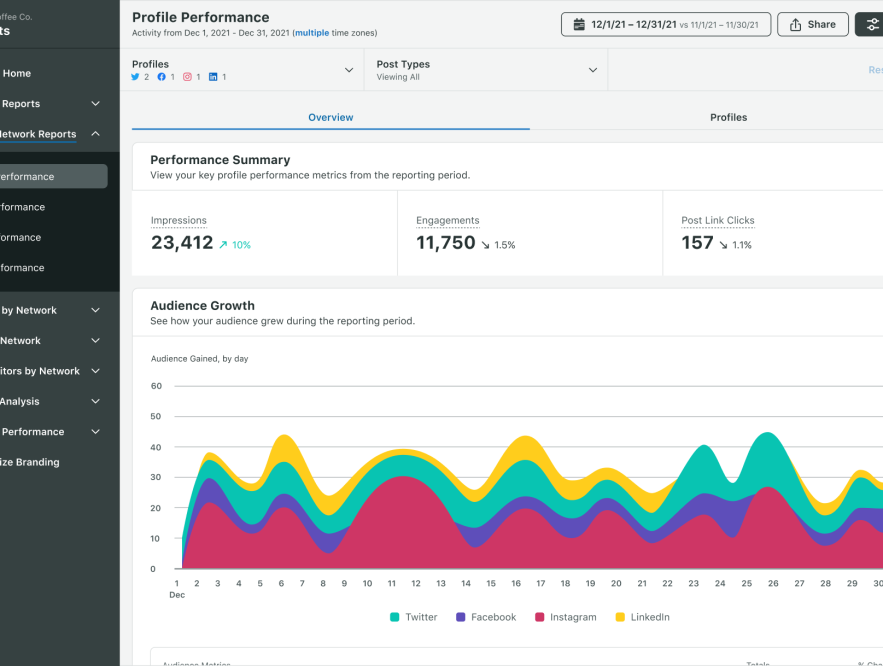Click the '10%' impressions change value
The width and height of the screenshot is (883, 666).
click(x=241, y=245)
